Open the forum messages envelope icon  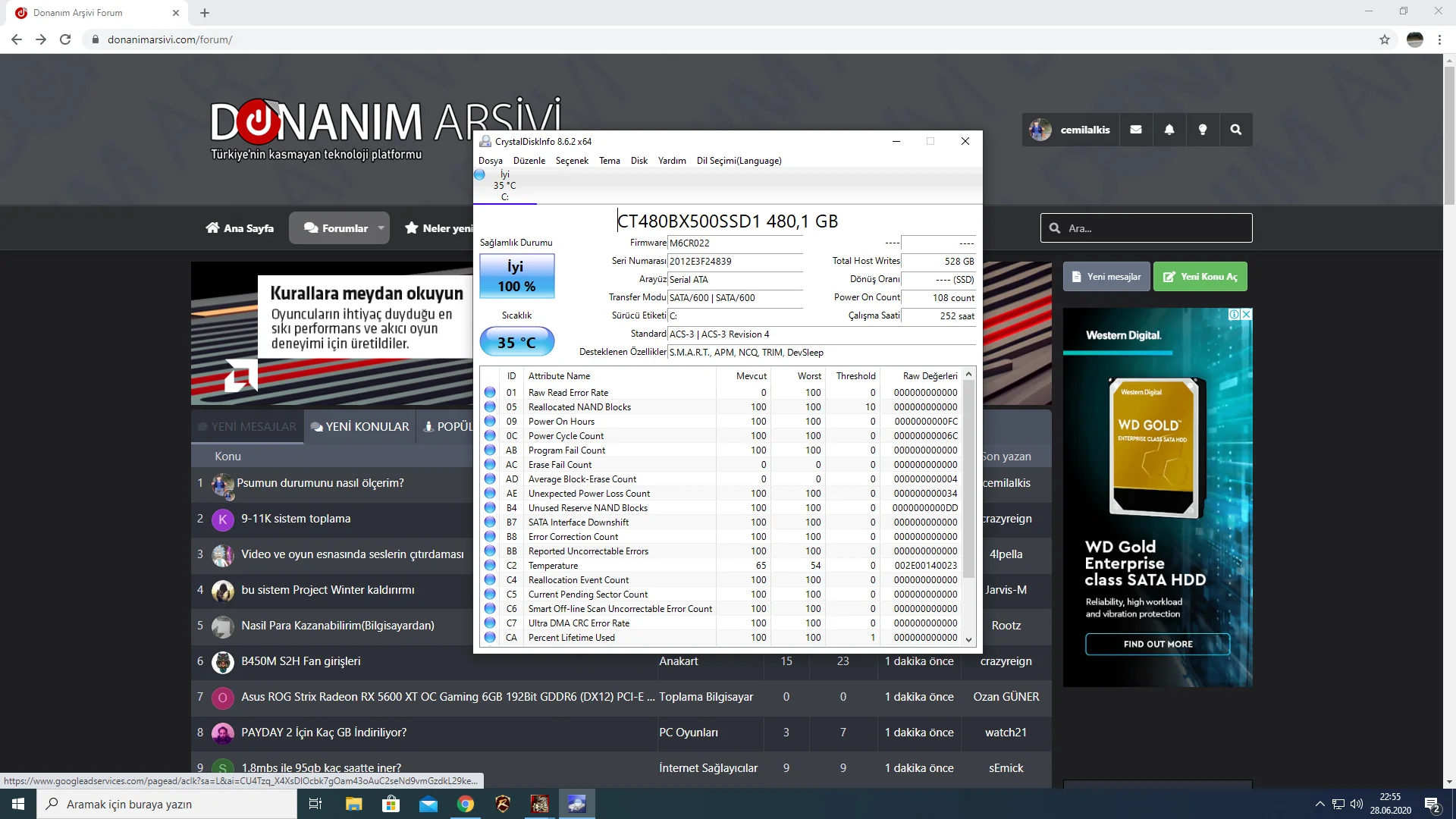1135,130
